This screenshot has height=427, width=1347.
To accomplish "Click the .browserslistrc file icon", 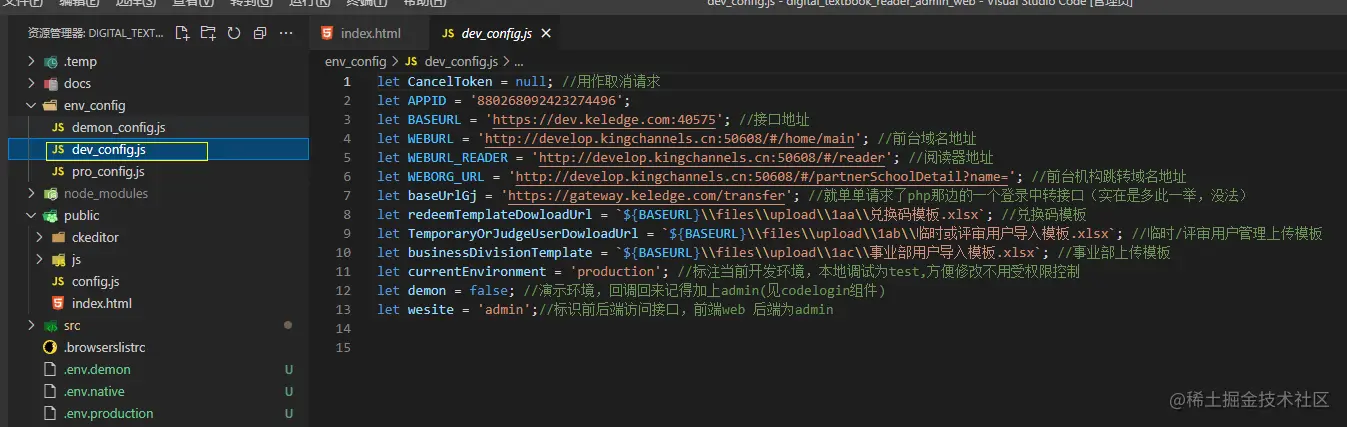I will [50, 347].
